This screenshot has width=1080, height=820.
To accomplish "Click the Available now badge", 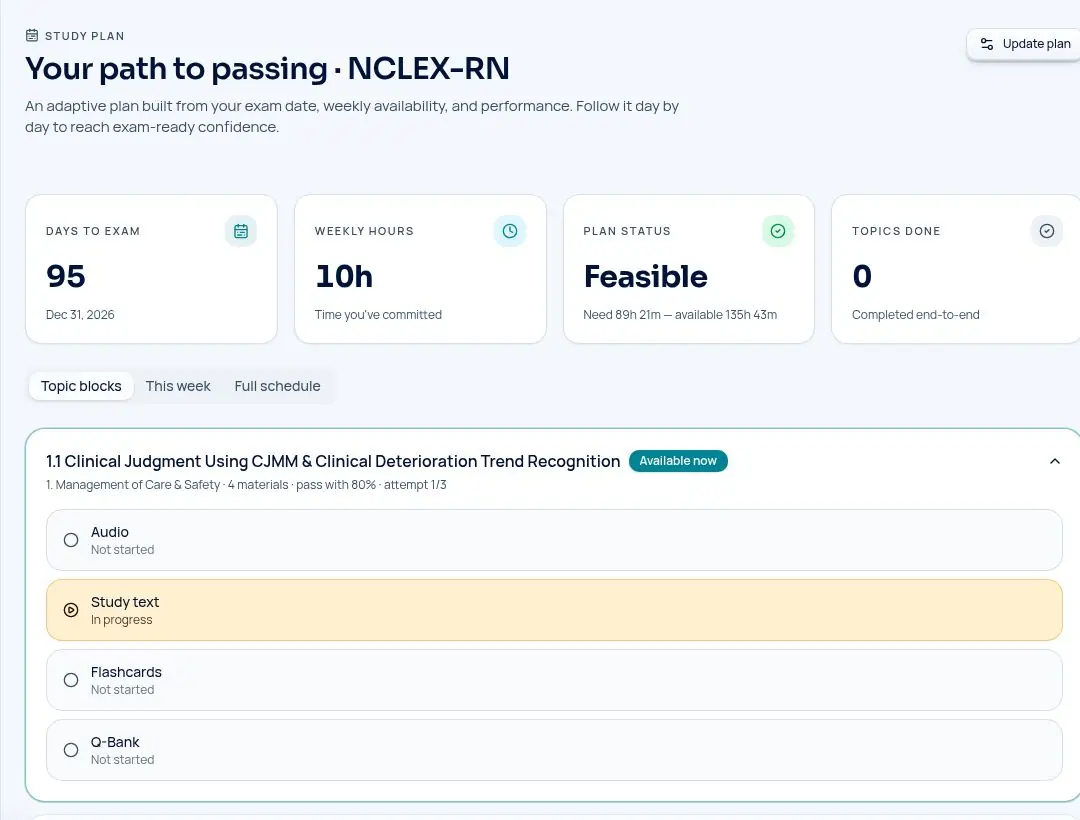I will [678, 461].
